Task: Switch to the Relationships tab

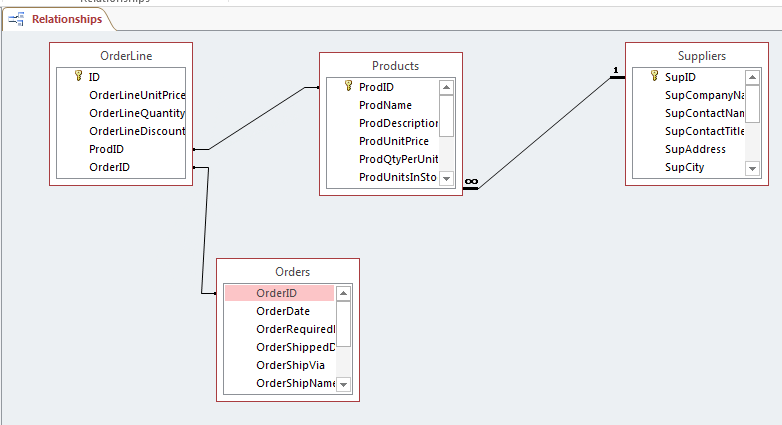Action: 66,19
